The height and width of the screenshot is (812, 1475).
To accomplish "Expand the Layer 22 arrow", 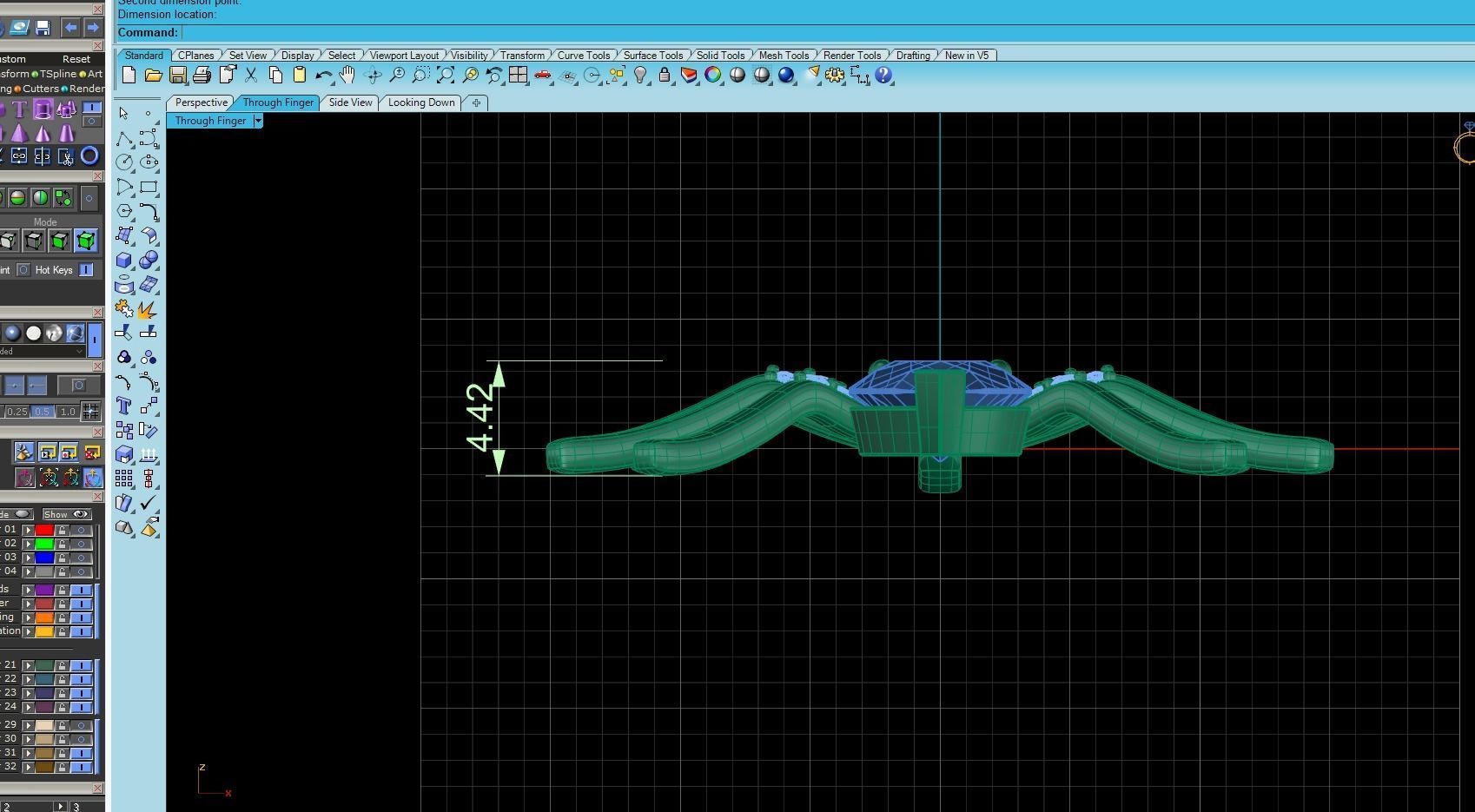I will click(28, 679).
